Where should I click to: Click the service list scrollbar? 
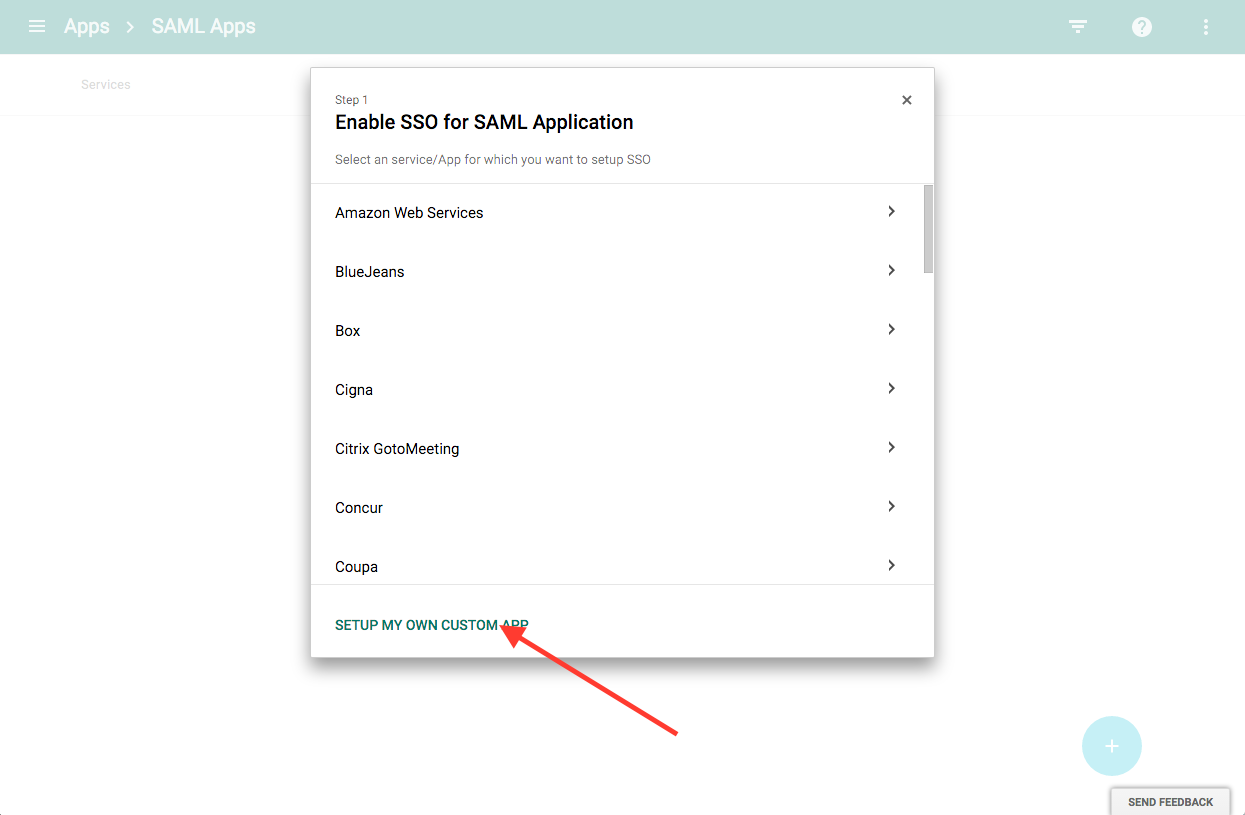click(x=928, y=229)
